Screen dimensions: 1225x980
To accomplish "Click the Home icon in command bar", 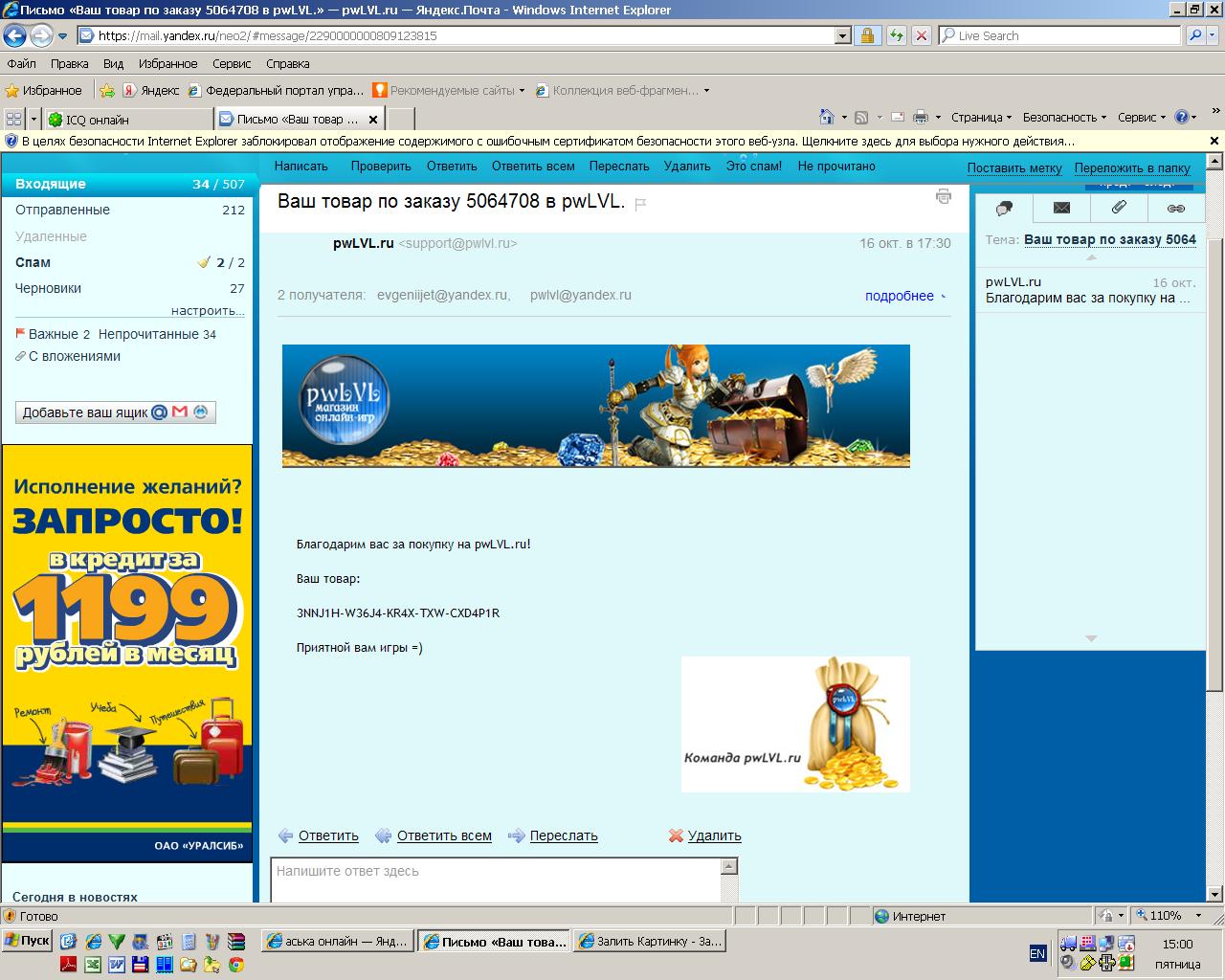I will click(827, 118).
